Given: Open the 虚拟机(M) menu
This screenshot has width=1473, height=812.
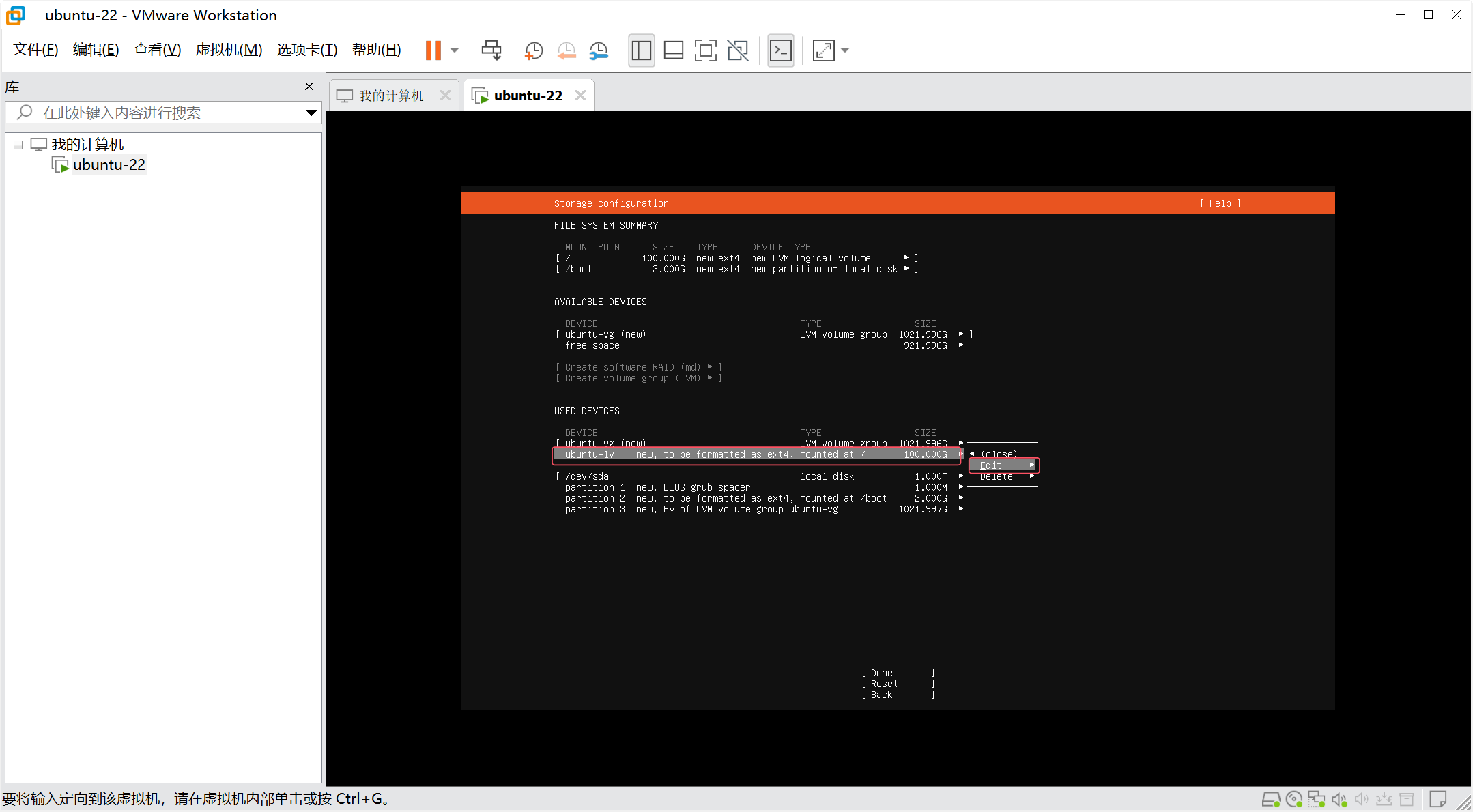Looking at the screenshot, I should tap(229, 50).
